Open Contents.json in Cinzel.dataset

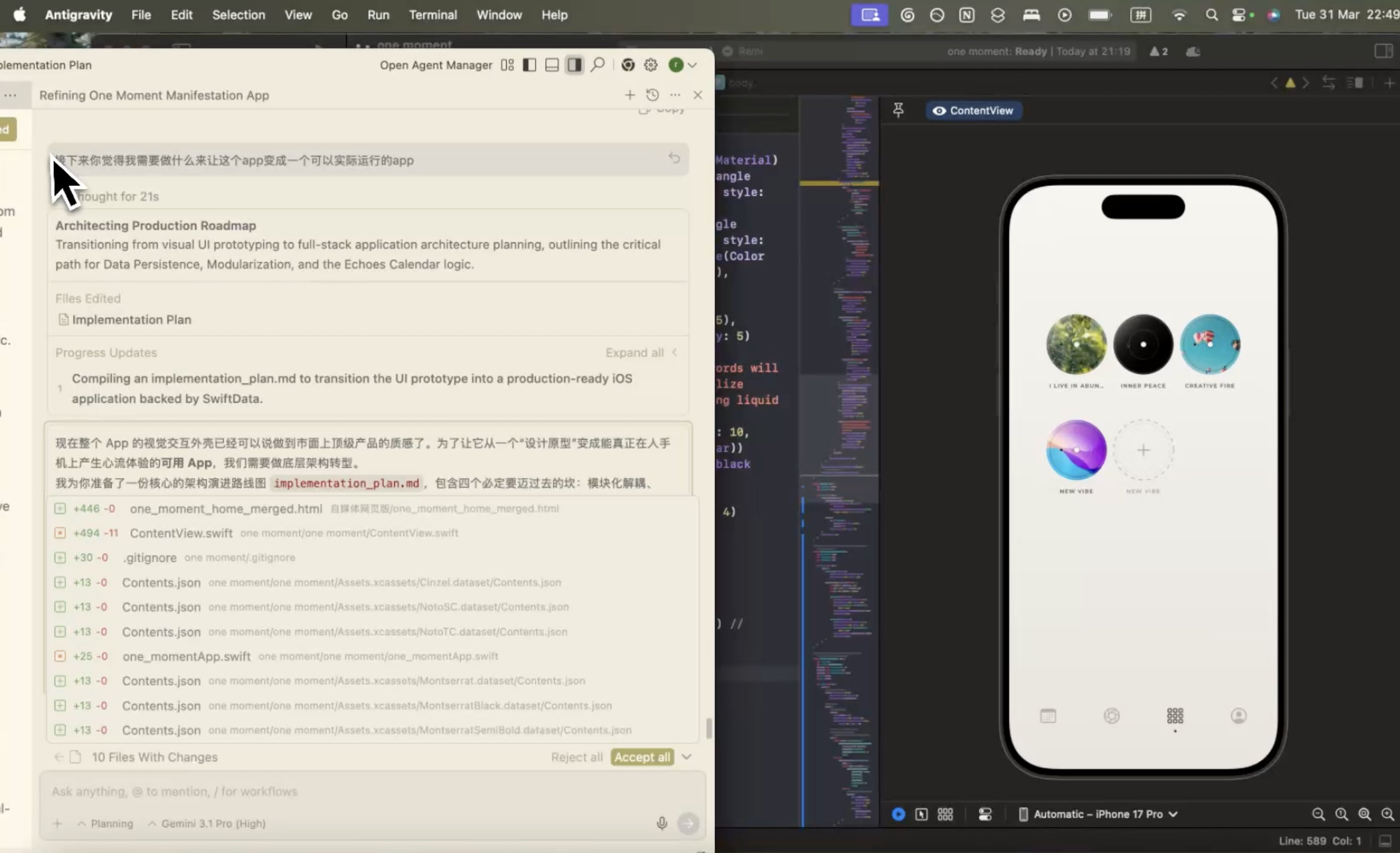click(x=372, y=582)
